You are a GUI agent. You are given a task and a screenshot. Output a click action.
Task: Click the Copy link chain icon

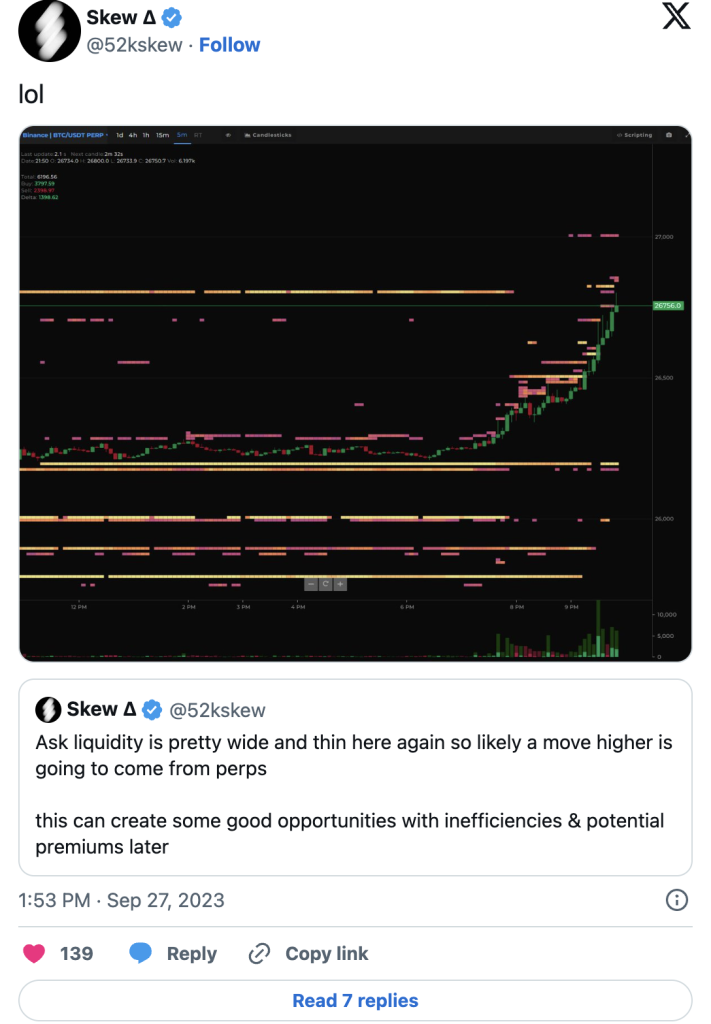pos(260,953)
